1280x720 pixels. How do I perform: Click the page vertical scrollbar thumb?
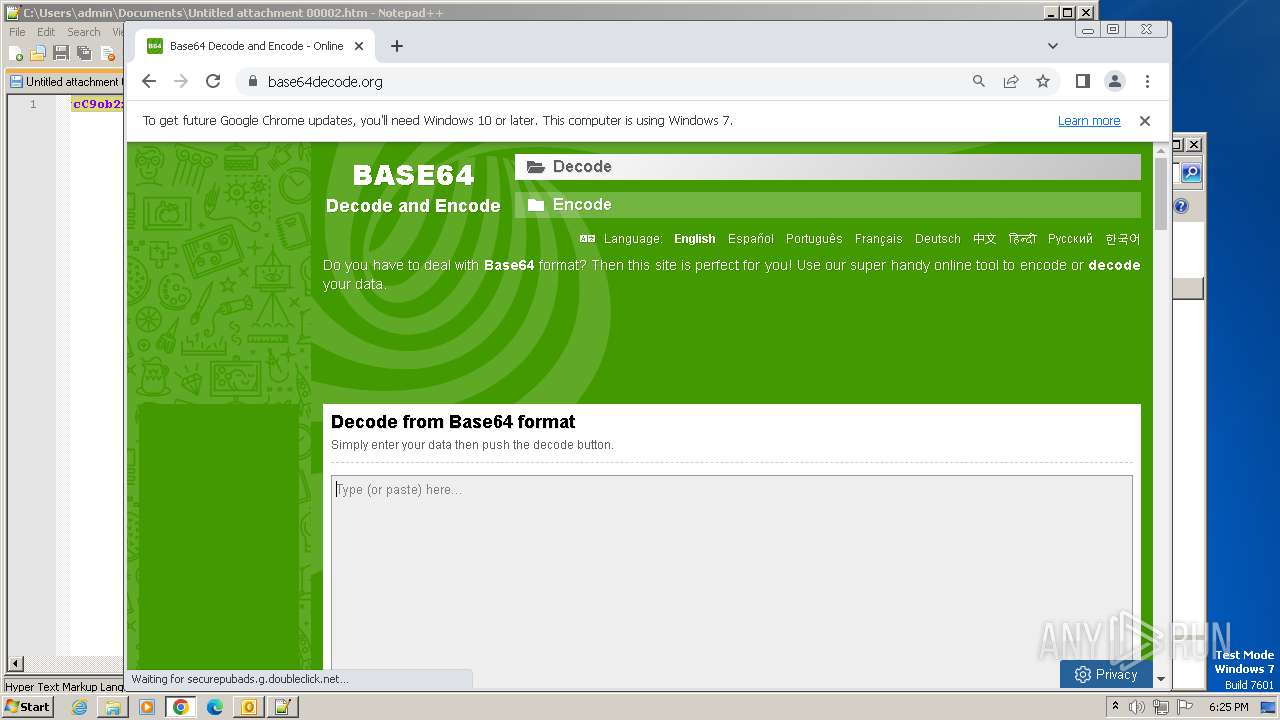pos(1161,193)
